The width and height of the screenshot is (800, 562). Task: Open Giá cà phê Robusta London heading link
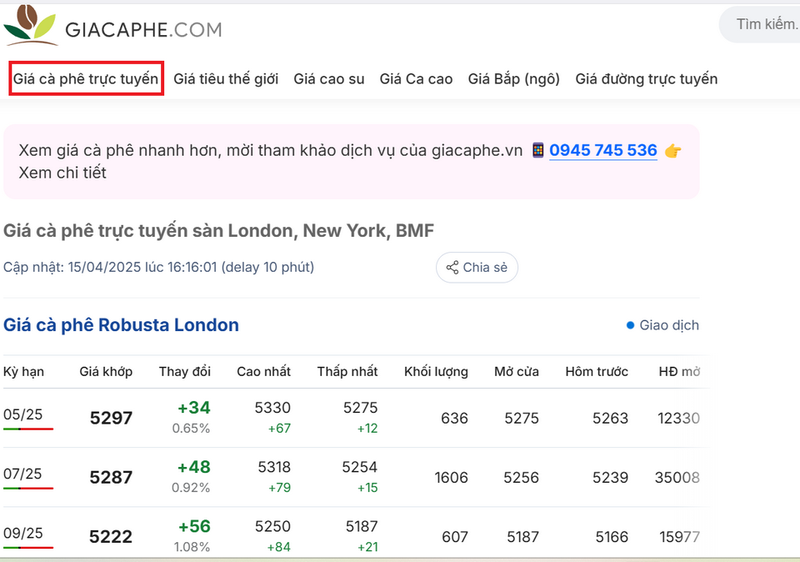click(x=121, y=325)
